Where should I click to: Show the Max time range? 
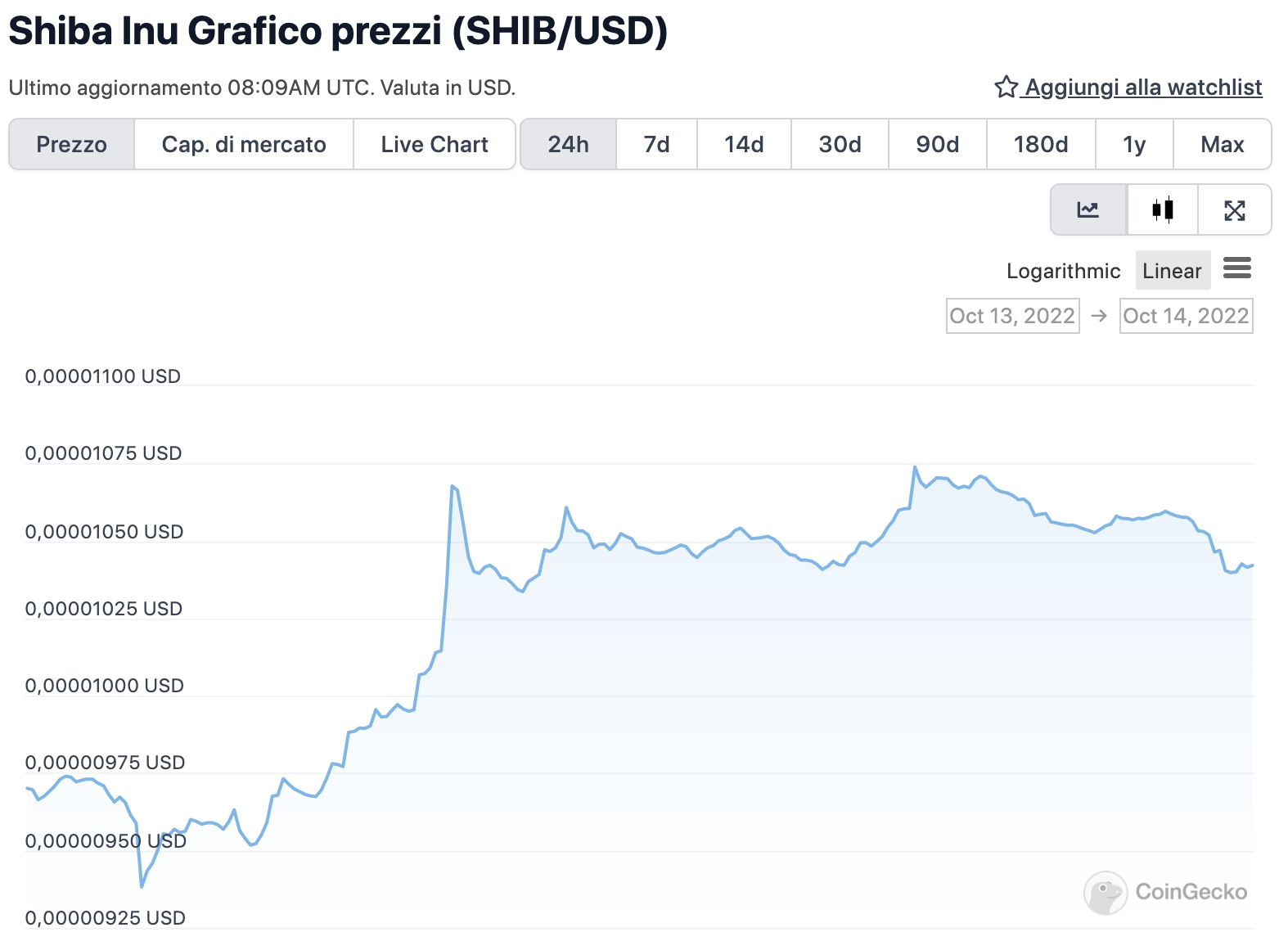pyautogui.click(x=1223, y=145)
